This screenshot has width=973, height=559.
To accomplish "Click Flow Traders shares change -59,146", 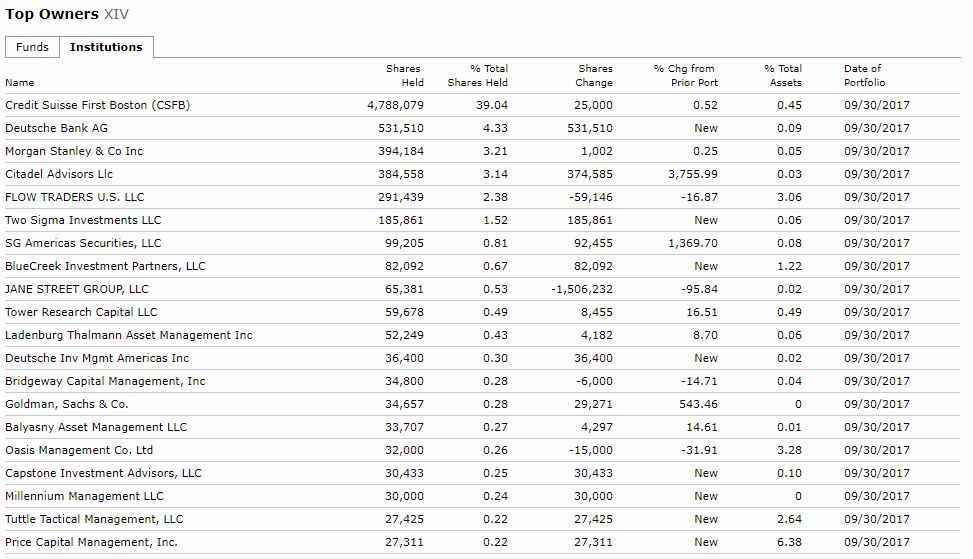I will pos(591,197).
